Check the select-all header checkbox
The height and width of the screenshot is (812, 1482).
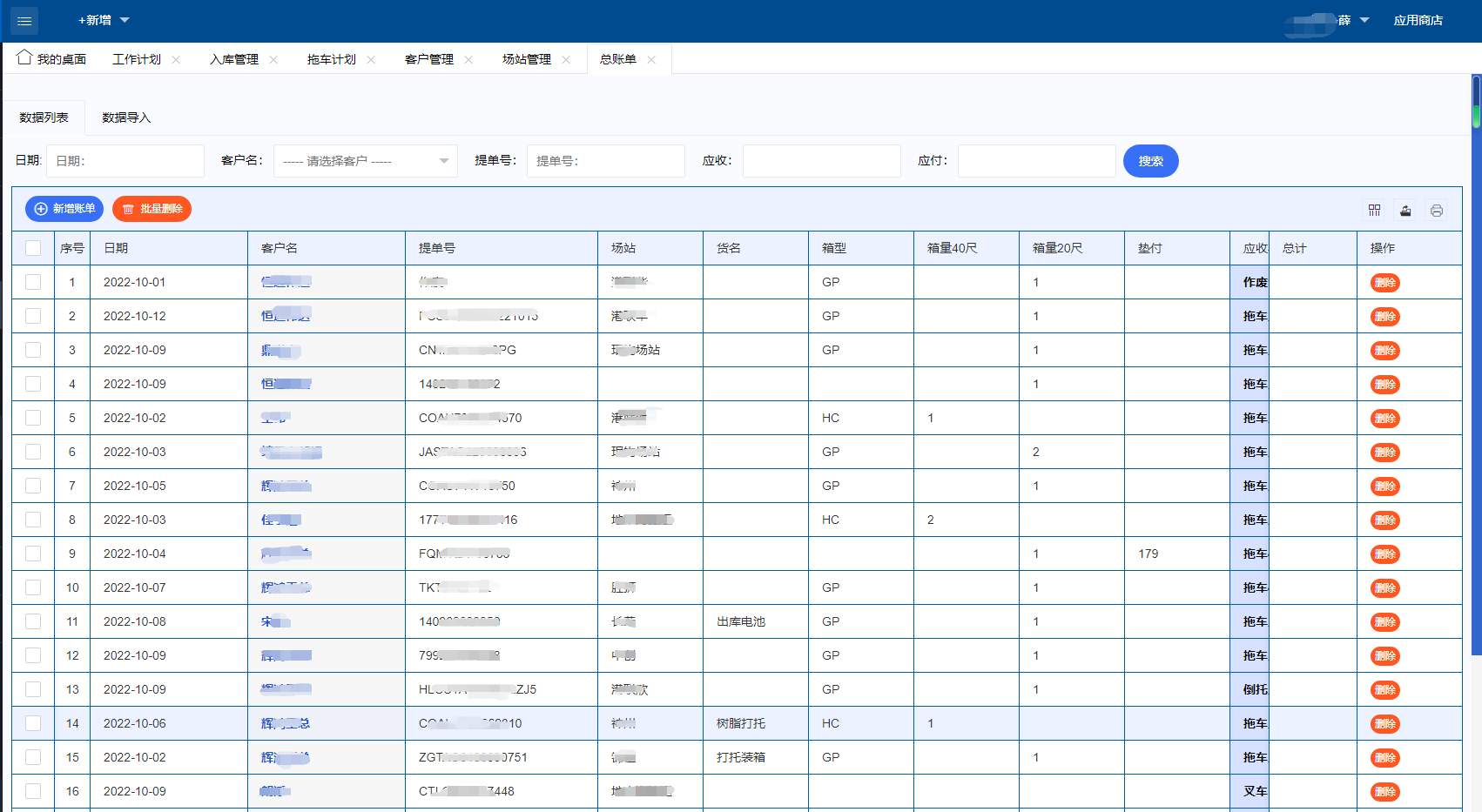(x=33, y=248)
